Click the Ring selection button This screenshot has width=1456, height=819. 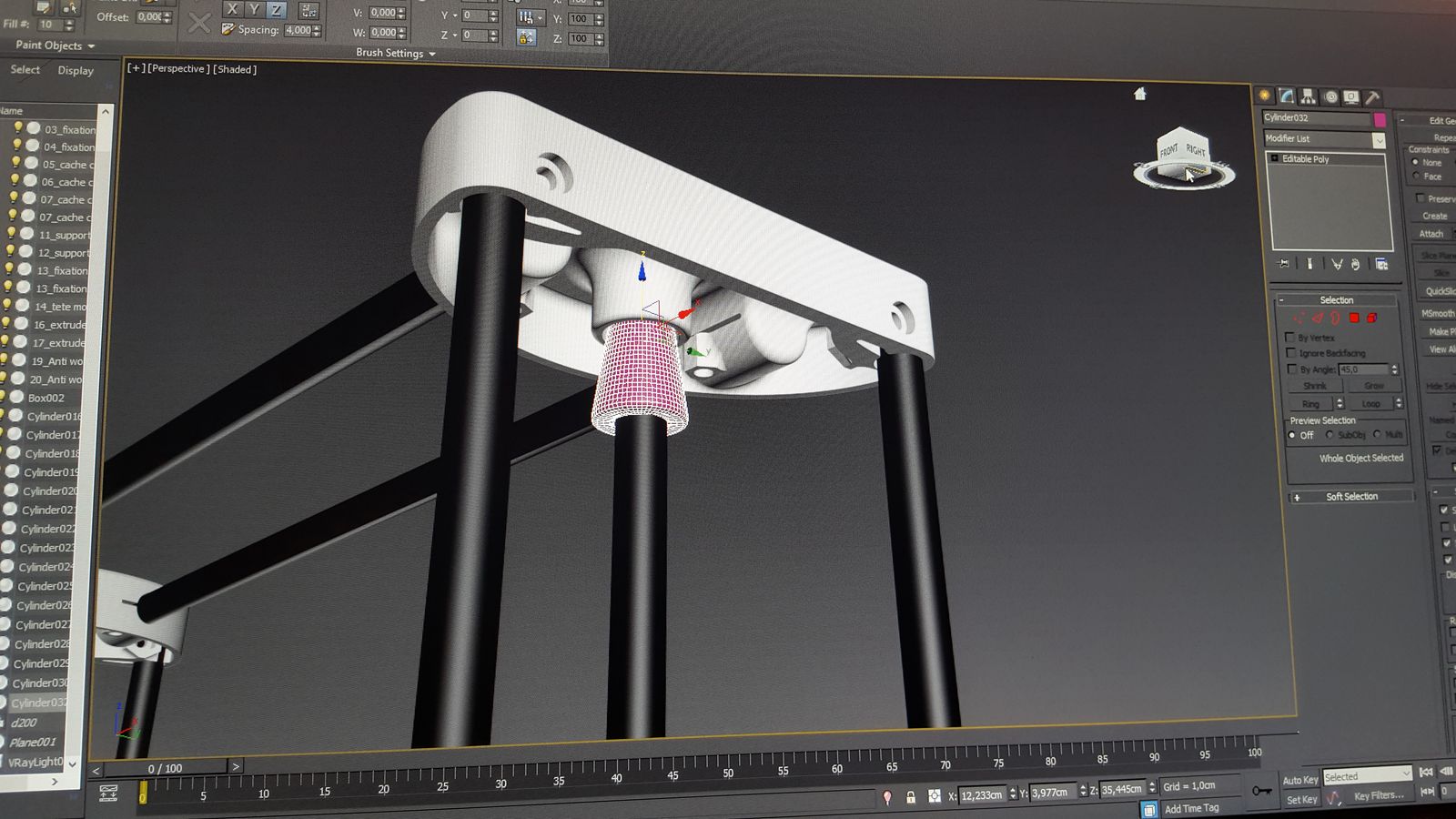click(x=1310, y=403)
